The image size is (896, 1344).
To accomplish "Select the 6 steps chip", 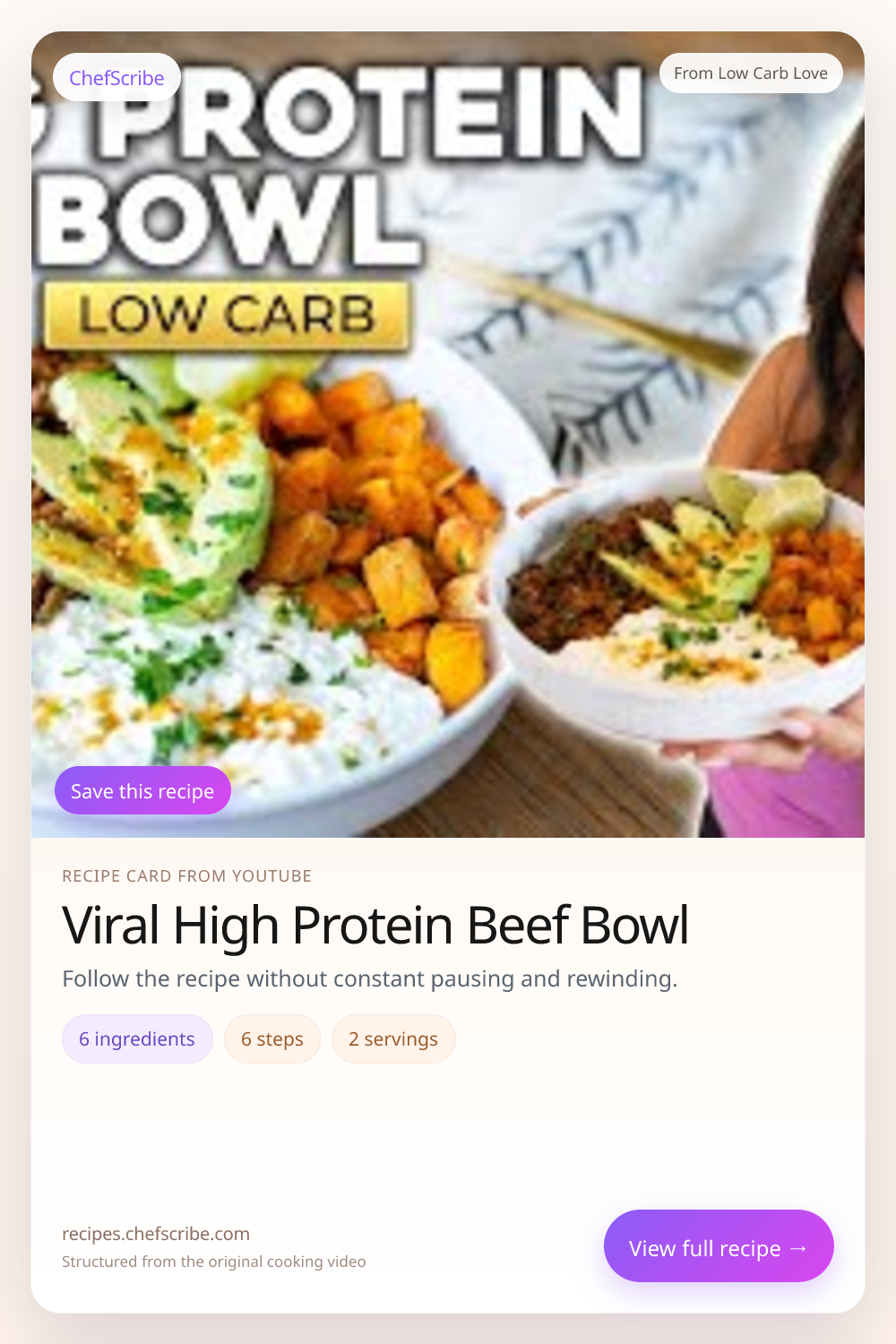I will pyautogui.click(x=272, y=1039).
